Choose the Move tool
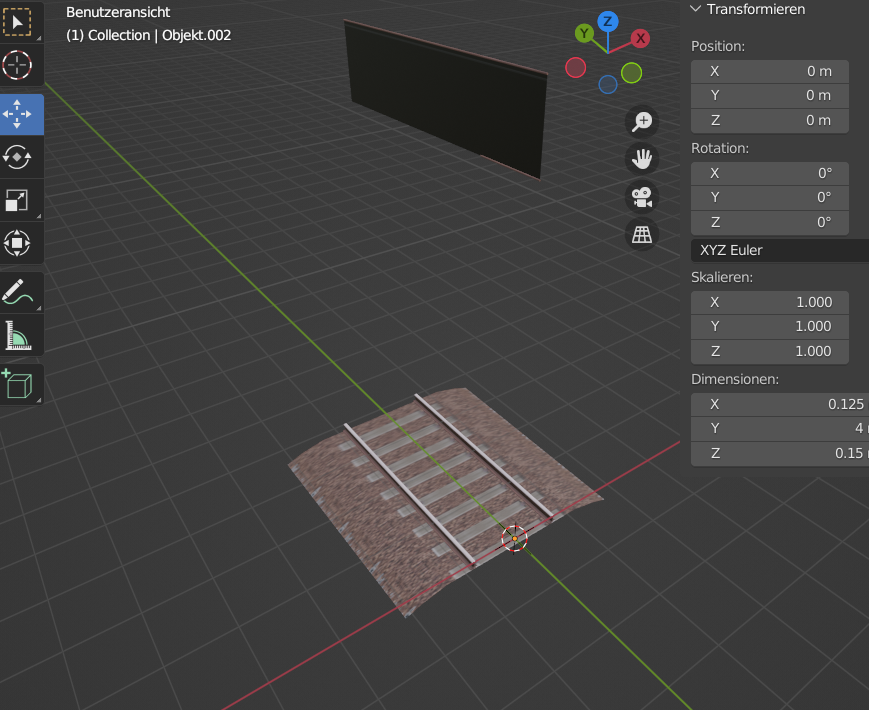869x710 pixels. [18, 114]
